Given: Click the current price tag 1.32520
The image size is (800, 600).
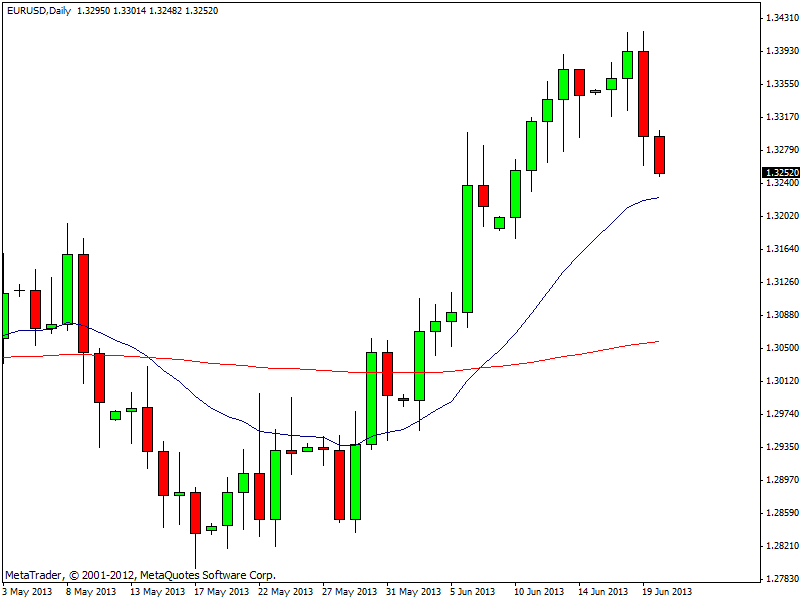Looking at the screenshot, I should pyautogui.click(x=781, y=172).
